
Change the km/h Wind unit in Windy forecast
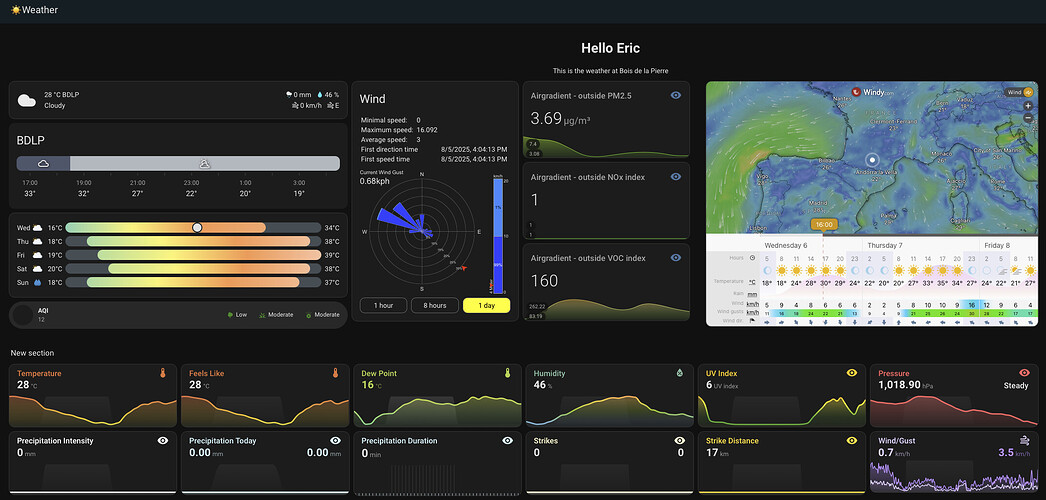tap(752, 304)
